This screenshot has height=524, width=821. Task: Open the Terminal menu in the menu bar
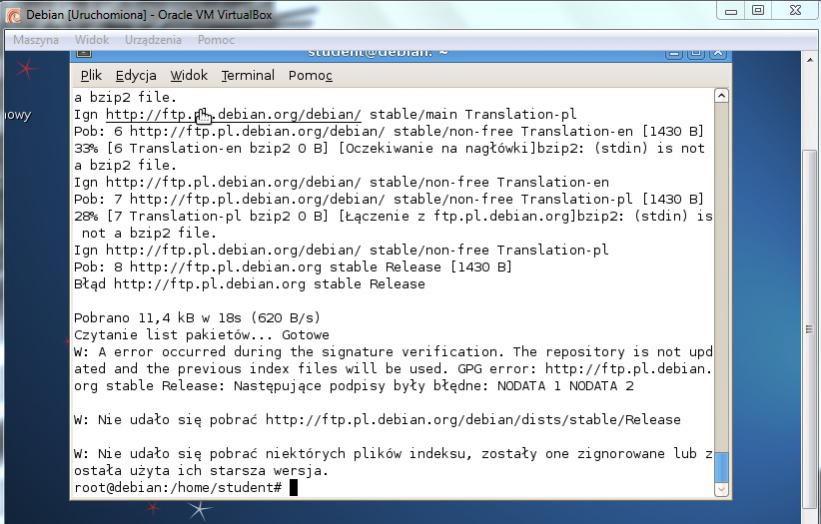coord(248,75)
